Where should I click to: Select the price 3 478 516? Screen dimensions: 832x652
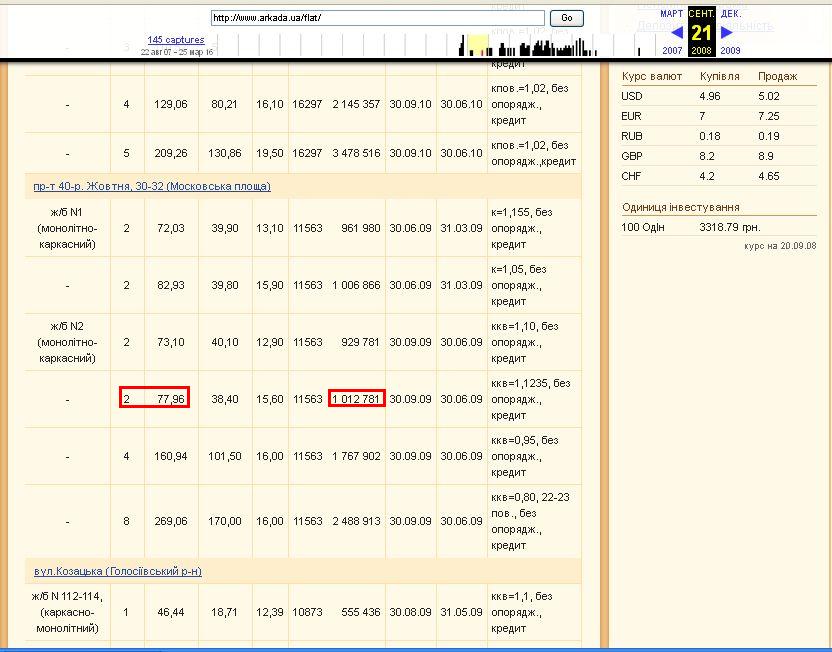coord(357,153)
